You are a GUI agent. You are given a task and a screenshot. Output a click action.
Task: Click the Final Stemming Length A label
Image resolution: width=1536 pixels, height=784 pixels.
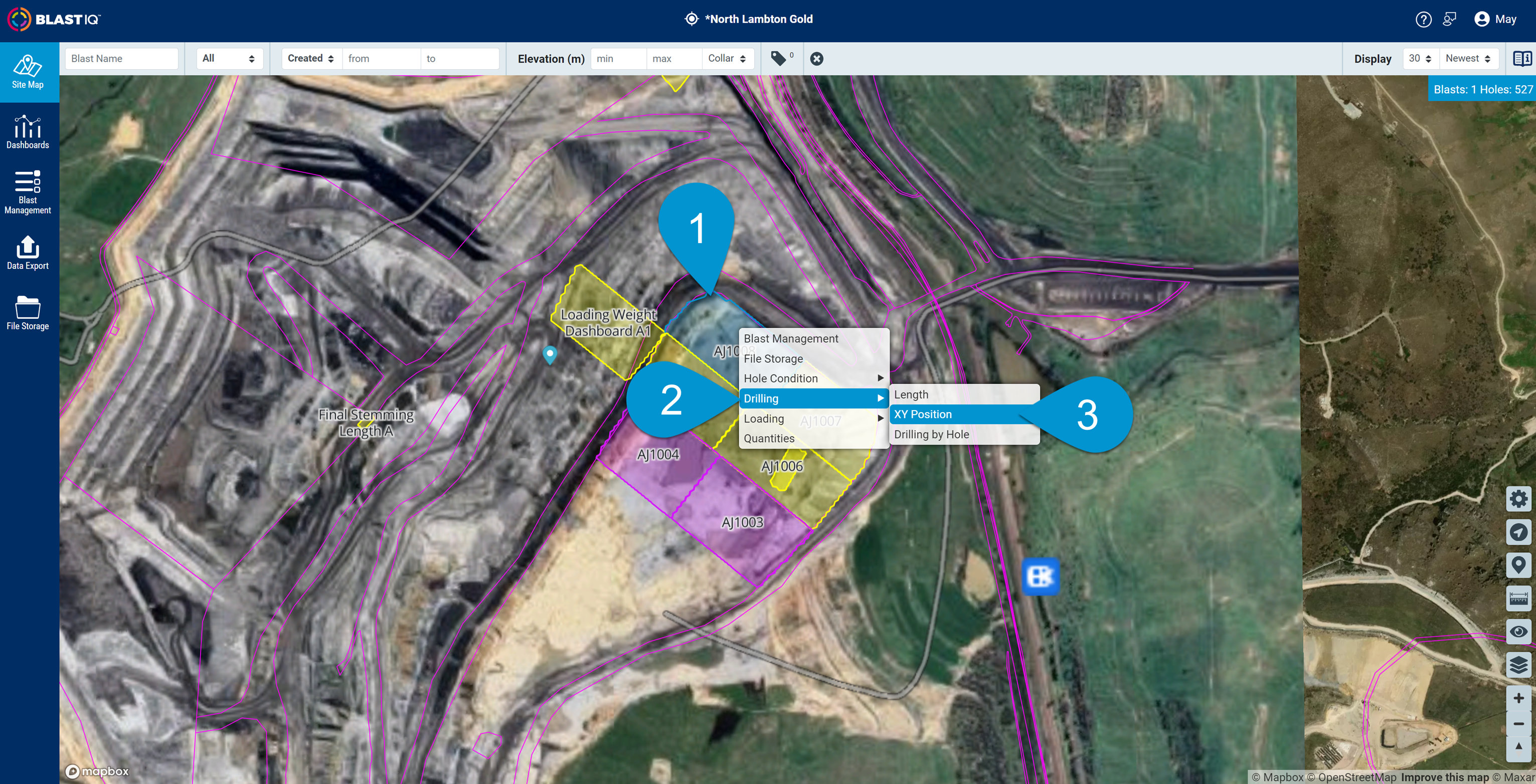tap(366, 423)
